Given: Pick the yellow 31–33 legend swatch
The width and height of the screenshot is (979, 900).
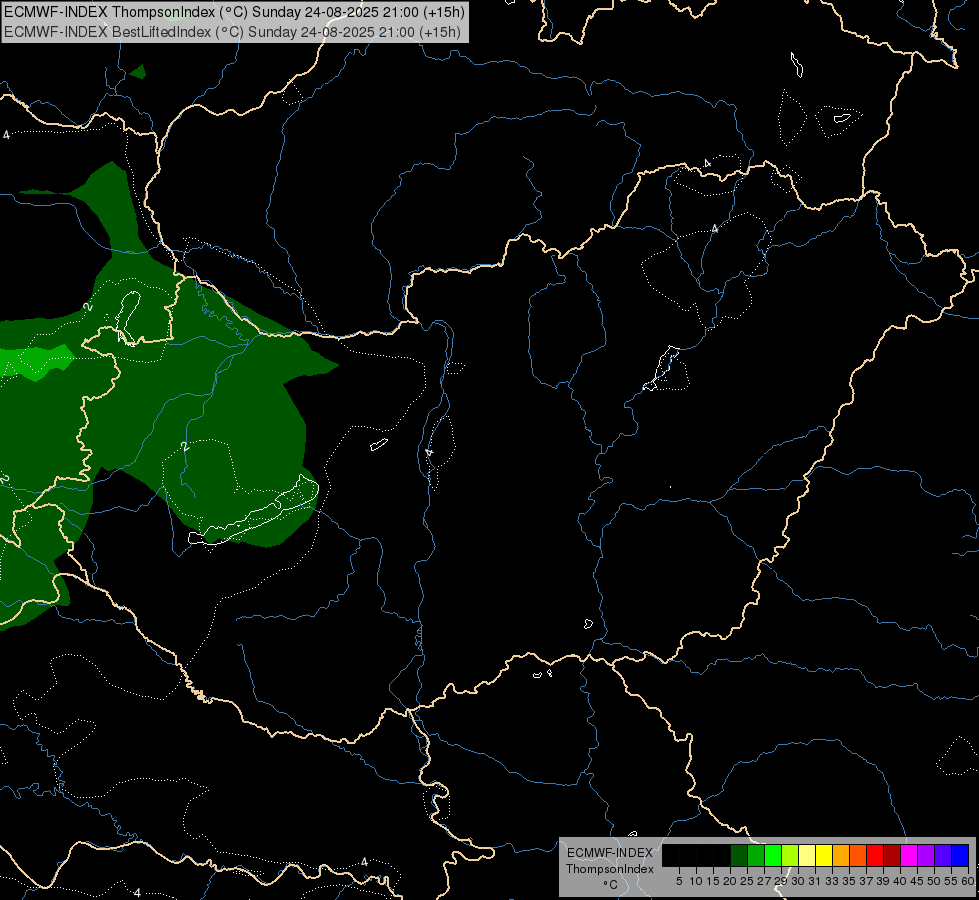Looking at the screenshot, I should point(824,855).
